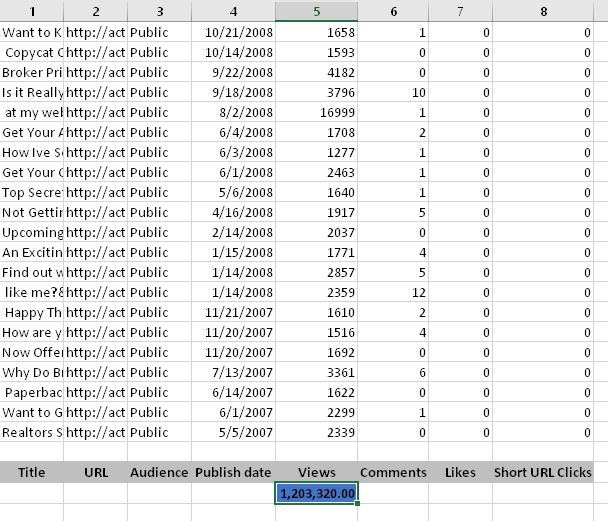Select the cell with date 11/21/2007
The height and width of the screenshot is (521, 608).
[x=233, y=312]
